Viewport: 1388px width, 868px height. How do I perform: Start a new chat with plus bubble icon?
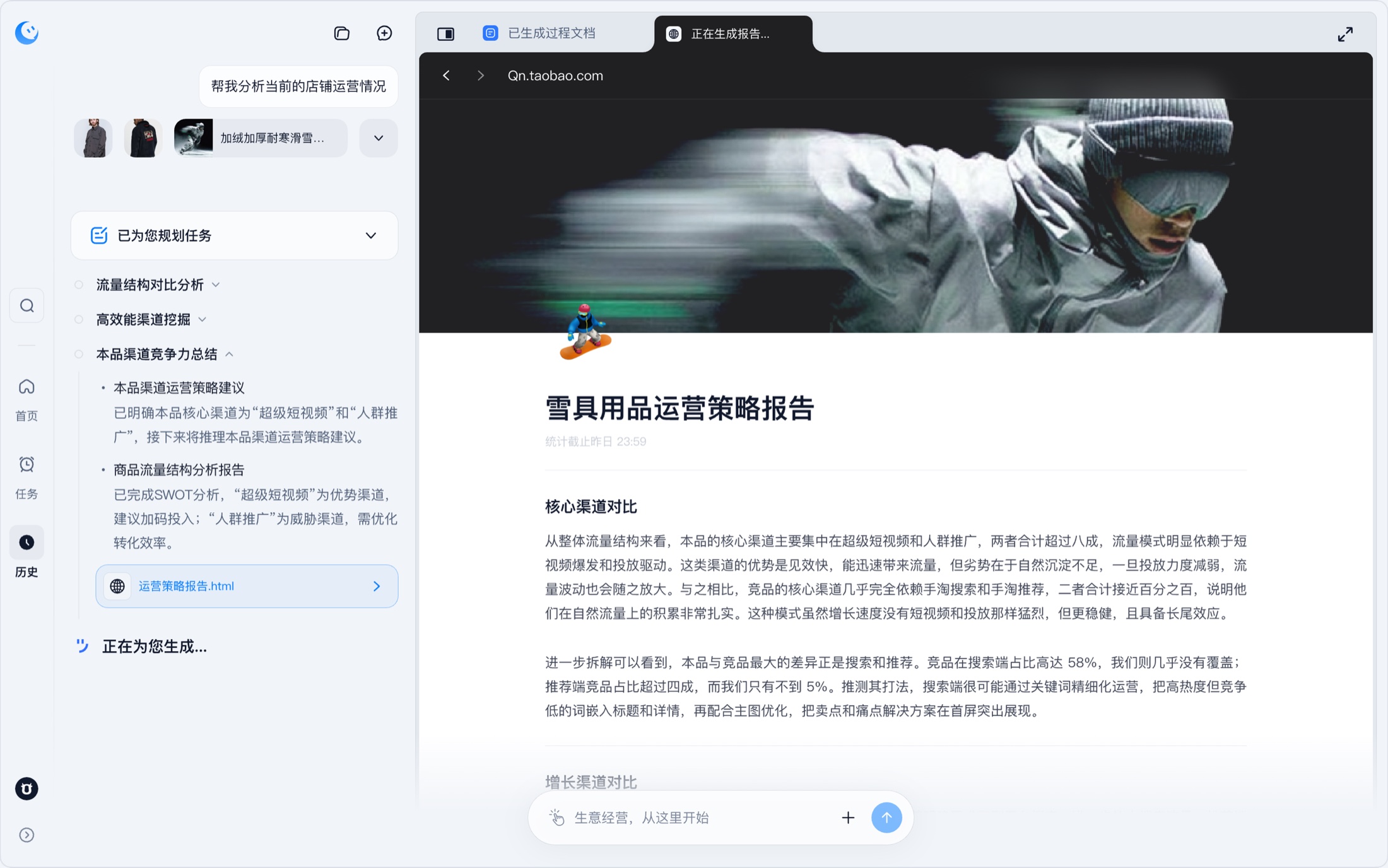(384, 33)
